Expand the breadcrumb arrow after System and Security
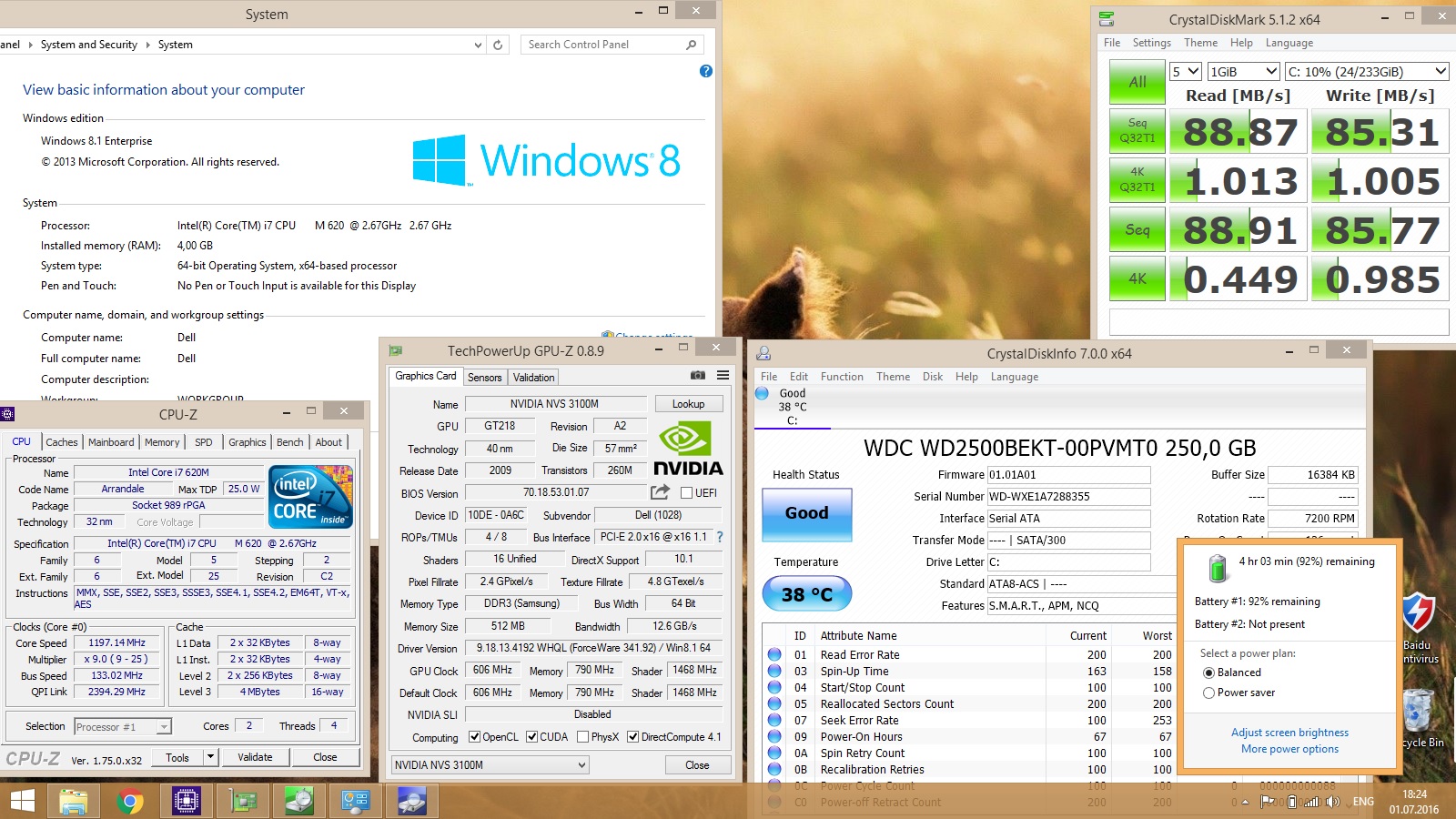The width and height of the screenshot is (1456, 819). pos(147,45)
